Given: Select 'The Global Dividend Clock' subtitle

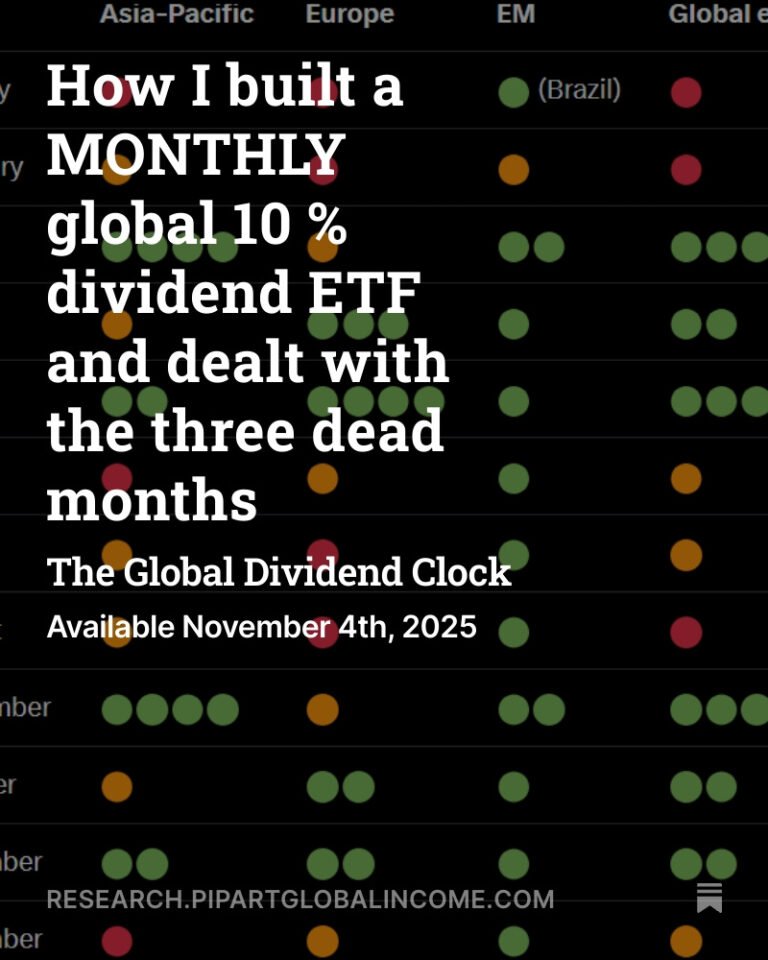Looking at the screenshot, I should tap(279, 573).
